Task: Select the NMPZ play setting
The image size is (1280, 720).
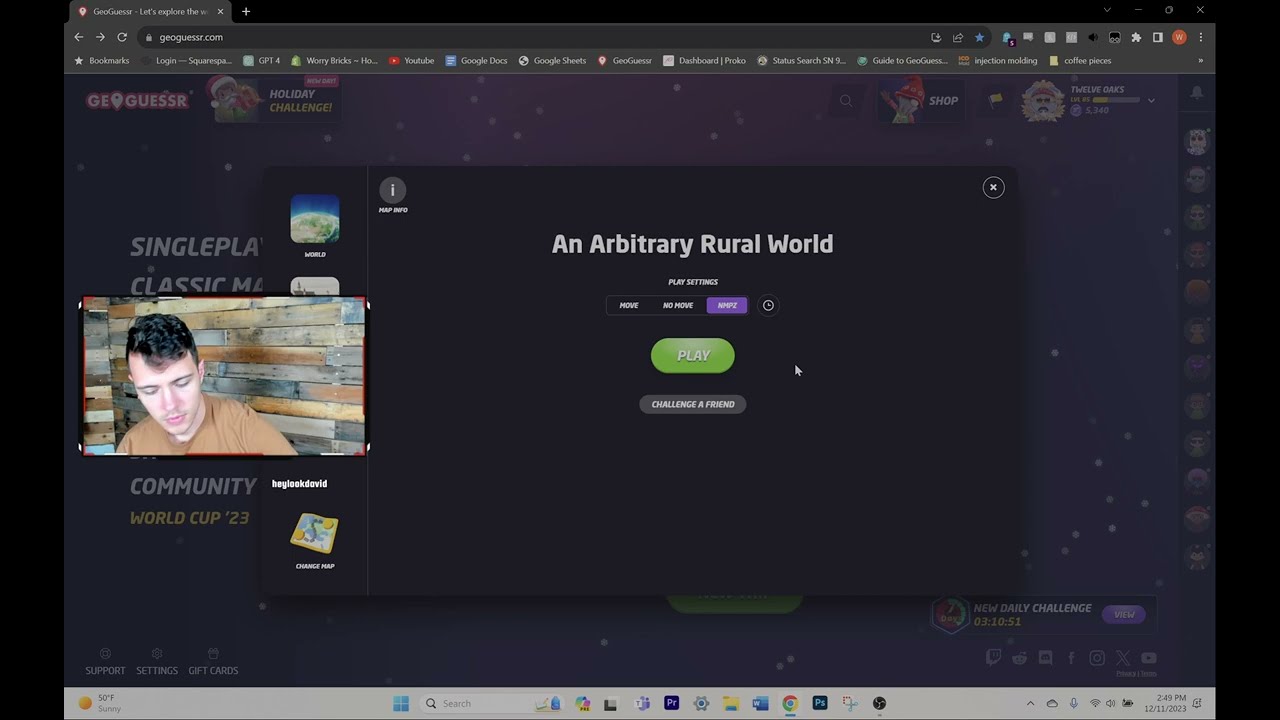Action: (x=727, y=305)
